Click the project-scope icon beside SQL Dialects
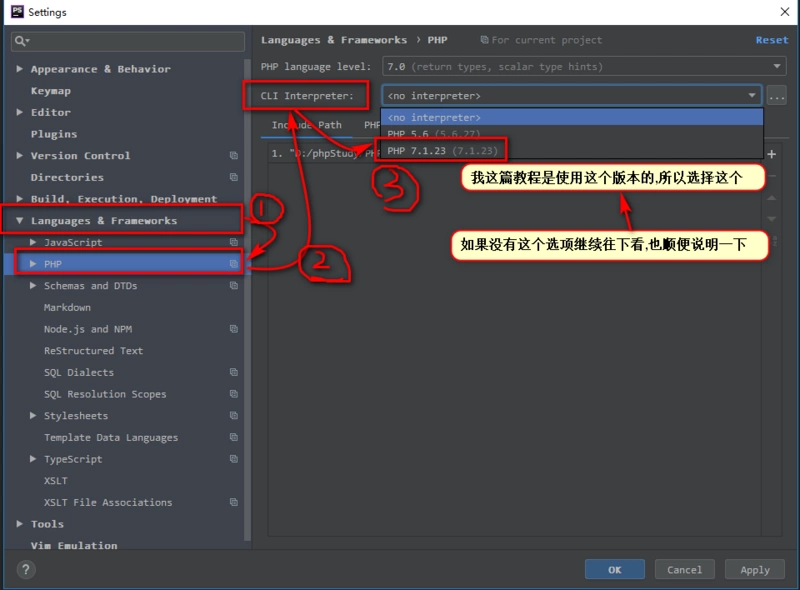The image size is (800, 590). pyautogui.click(x=233, y=373)
